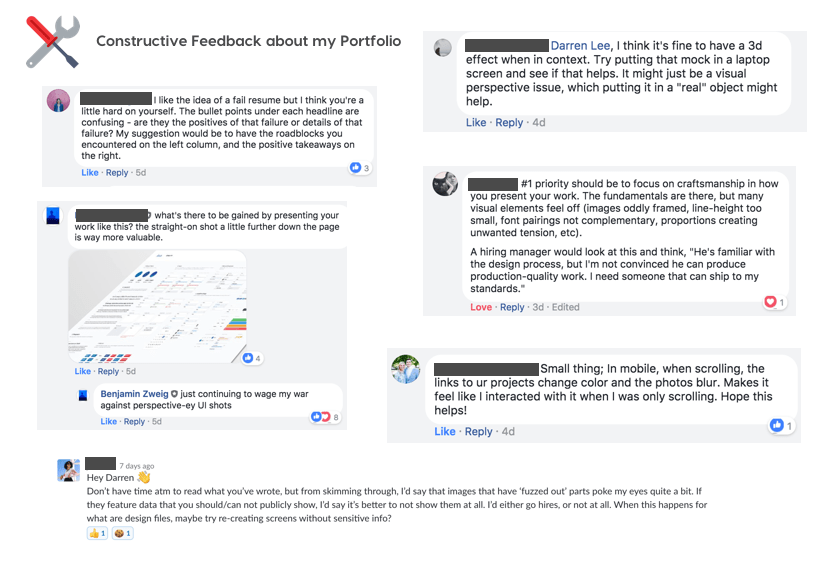Like the fail resume comment
The image size is (820, 566).
click(90, 173)
